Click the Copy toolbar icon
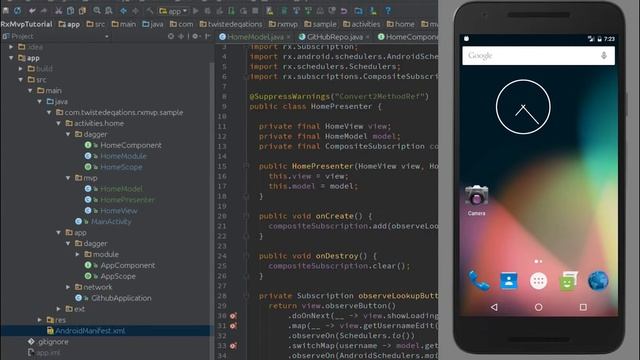The image size is (640, 360). coord(70,11)
